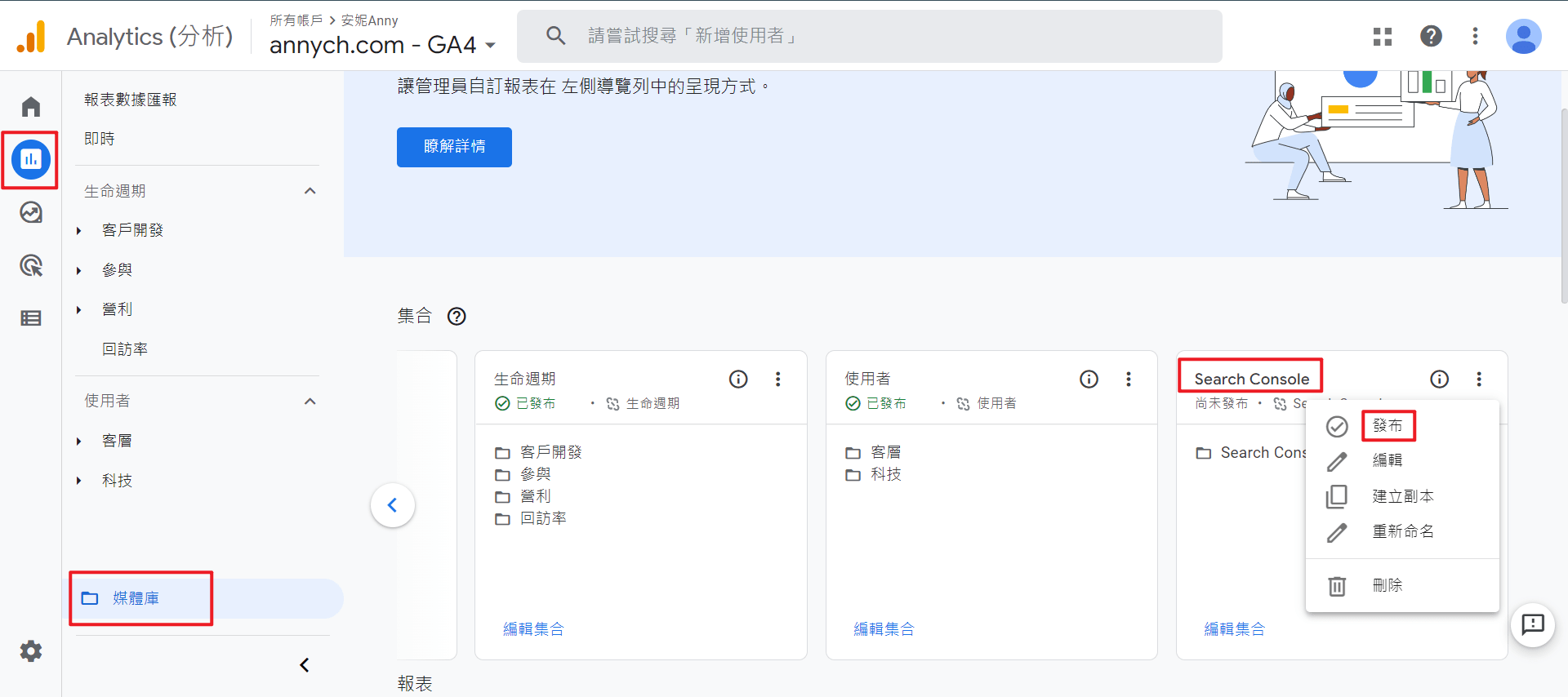
Task: Open the user account avatar
Action: tap(1523, 37)
